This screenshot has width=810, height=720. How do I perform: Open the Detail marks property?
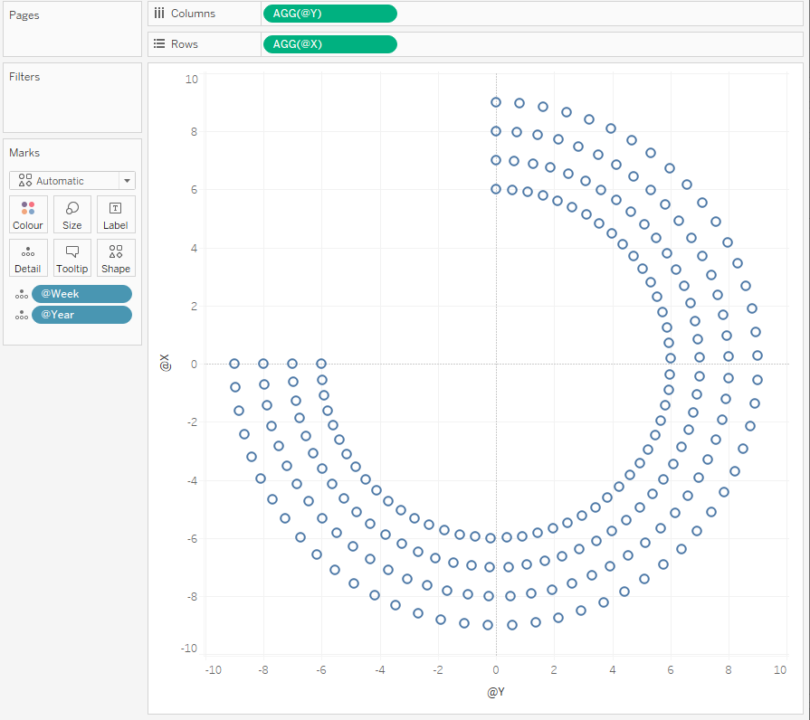[x=27, y=258]
